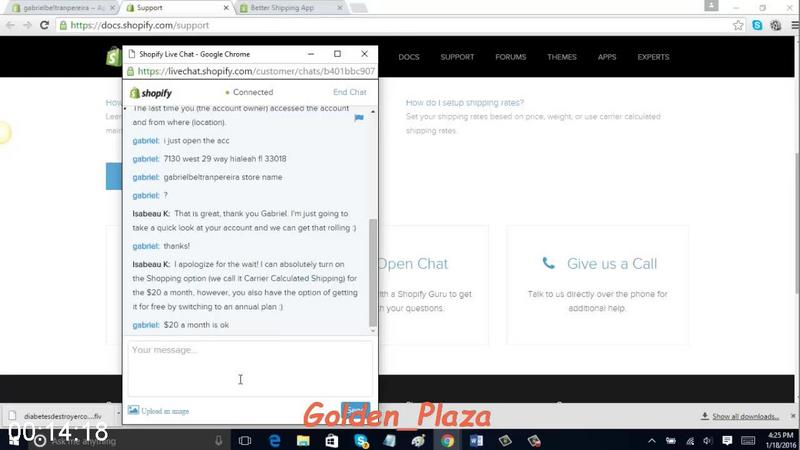Click the message '$20 a month is ok'
Viewport: 800px width, 450px height.
pos(196,324)
